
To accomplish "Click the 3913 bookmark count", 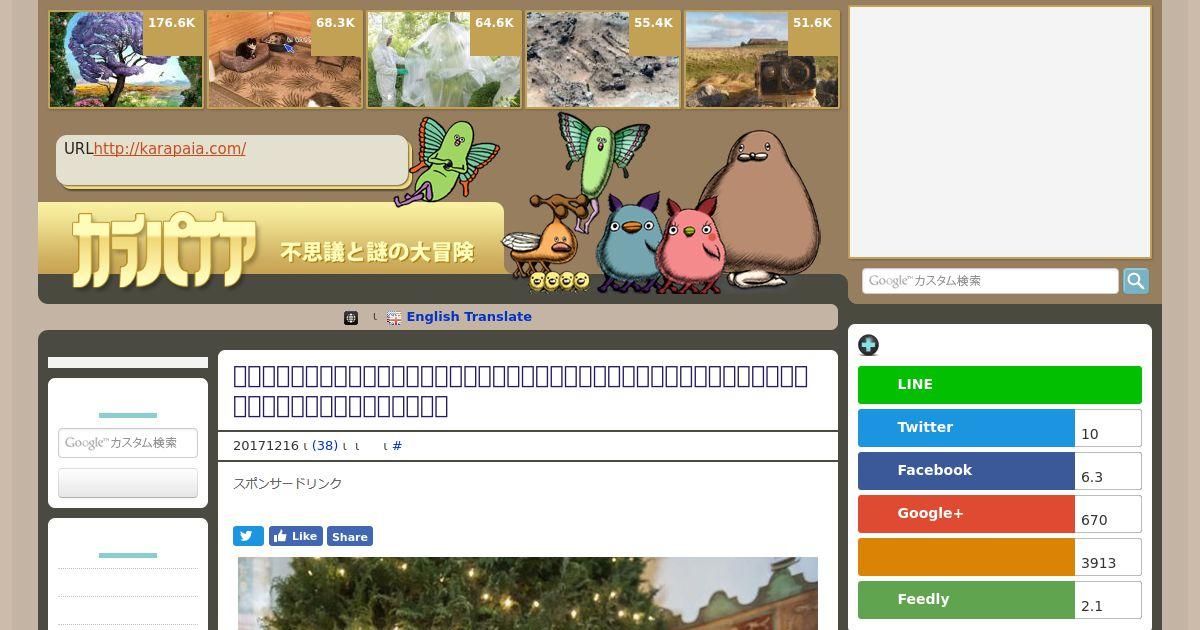I will point(1108,557).
